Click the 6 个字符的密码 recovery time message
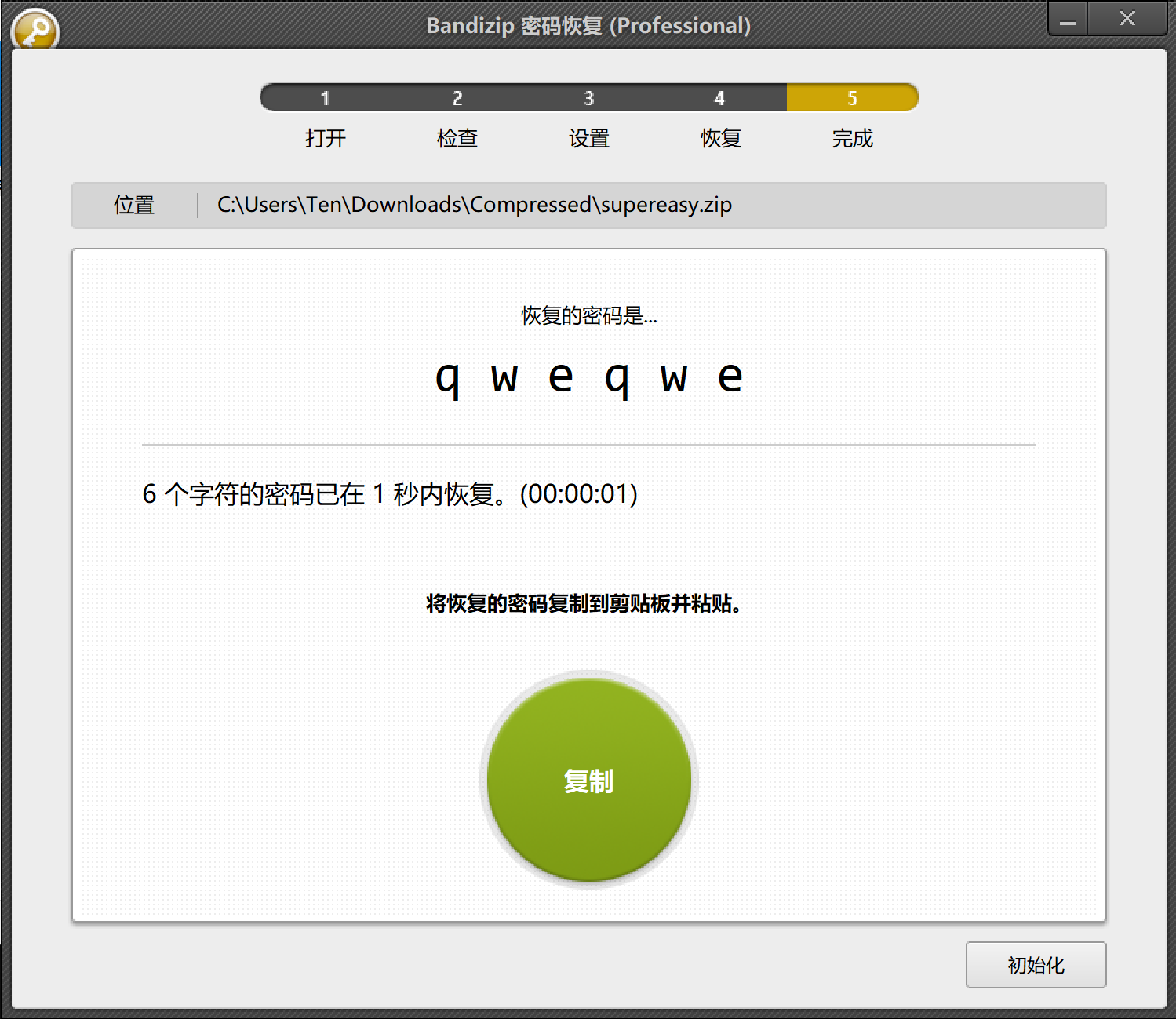 click(x=390, y=494)
